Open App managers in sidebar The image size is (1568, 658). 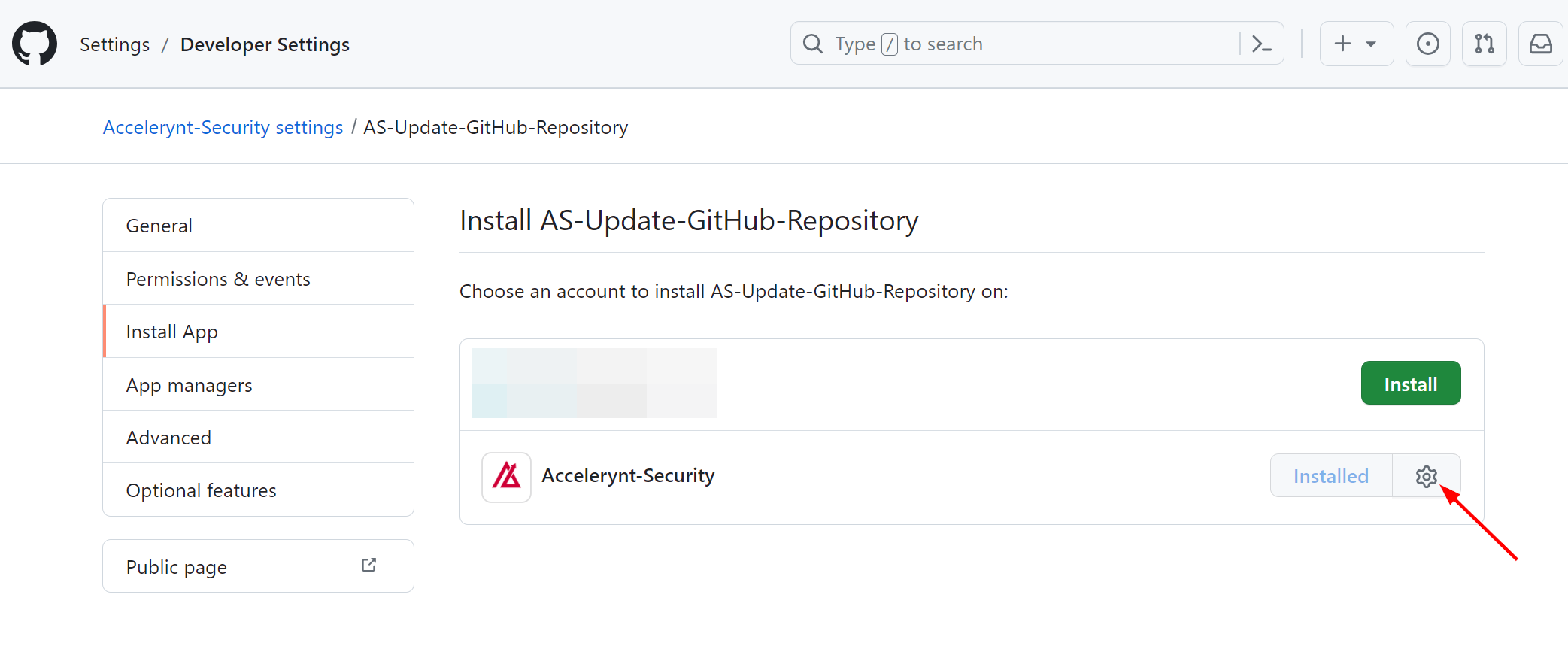[x=258, y=384]
